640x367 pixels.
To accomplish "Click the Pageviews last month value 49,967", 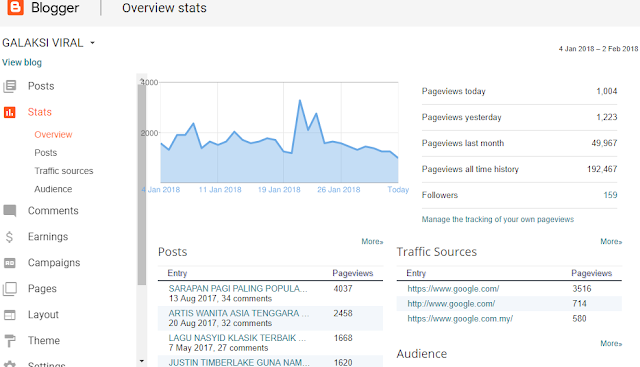I will [x=604, y=143].
